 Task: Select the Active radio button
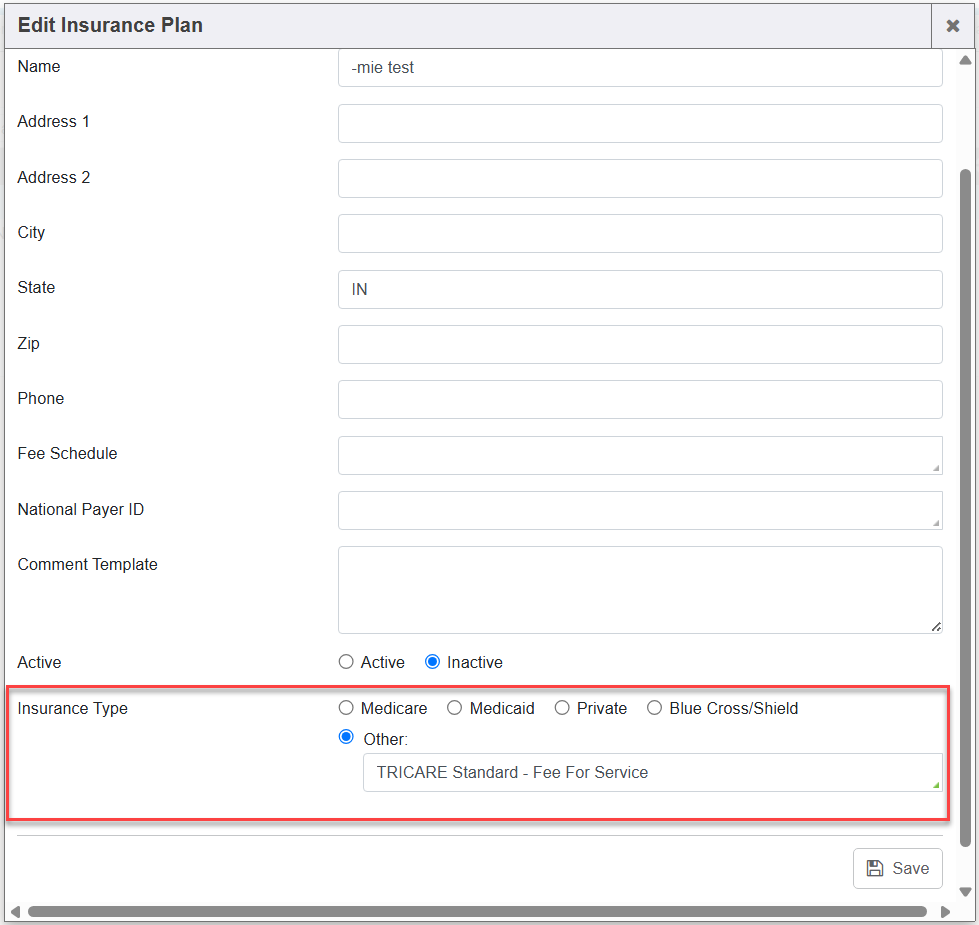[x=347, y=662]
